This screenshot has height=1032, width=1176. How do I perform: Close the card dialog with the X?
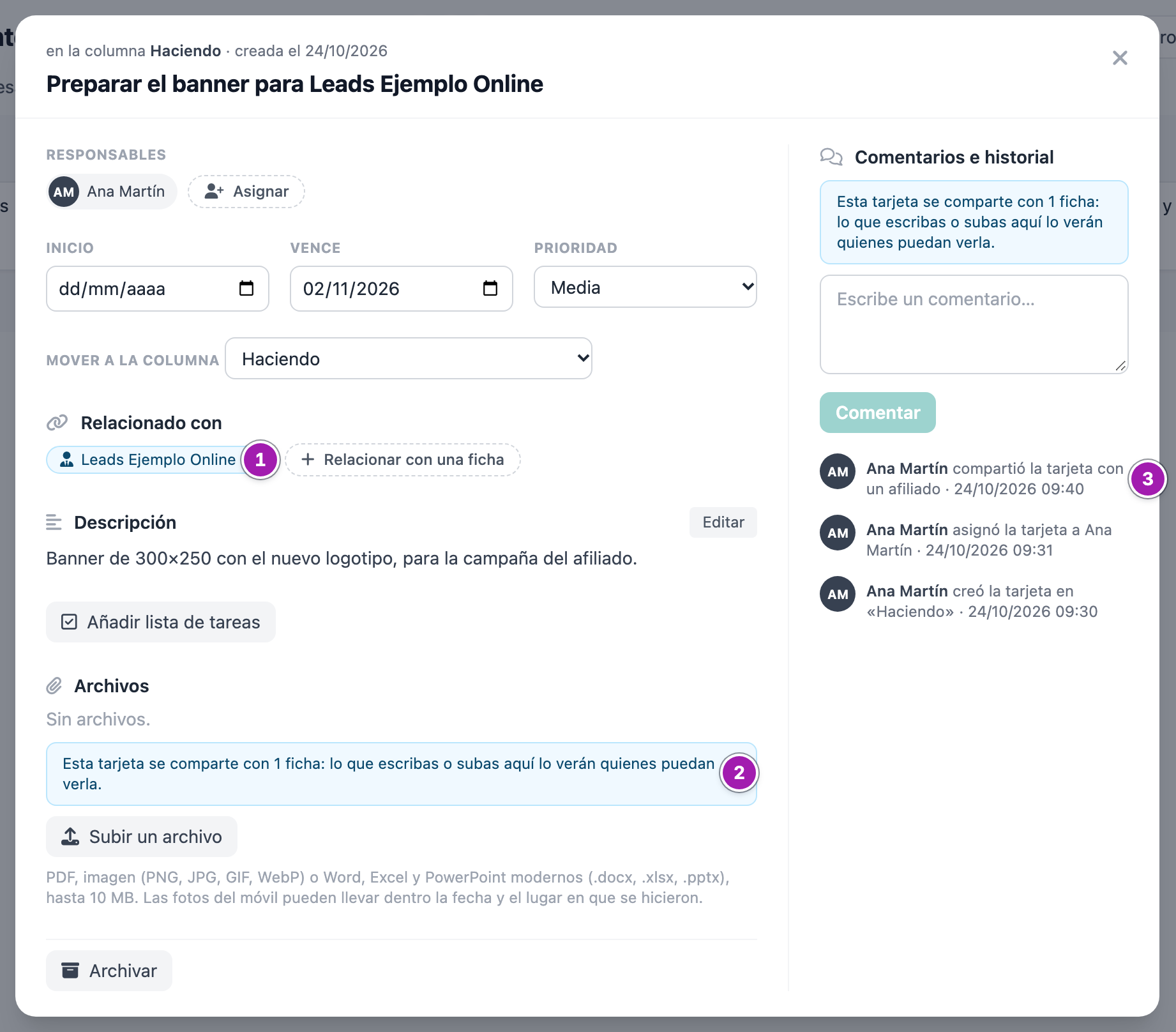(x=1120, y=58)
